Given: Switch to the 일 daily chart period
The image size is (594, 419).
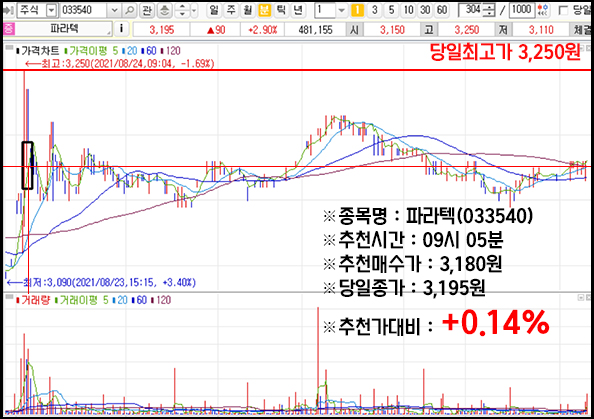Looking at the screenshot, I should click(214, 10).
